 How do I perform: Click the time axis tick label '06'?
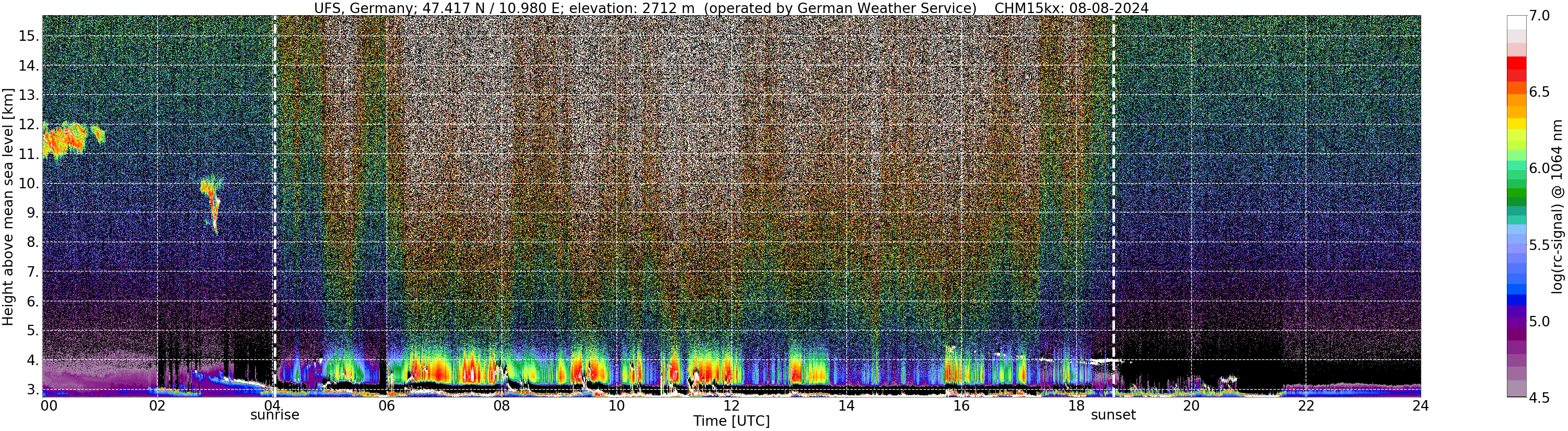tap(387, 405)
